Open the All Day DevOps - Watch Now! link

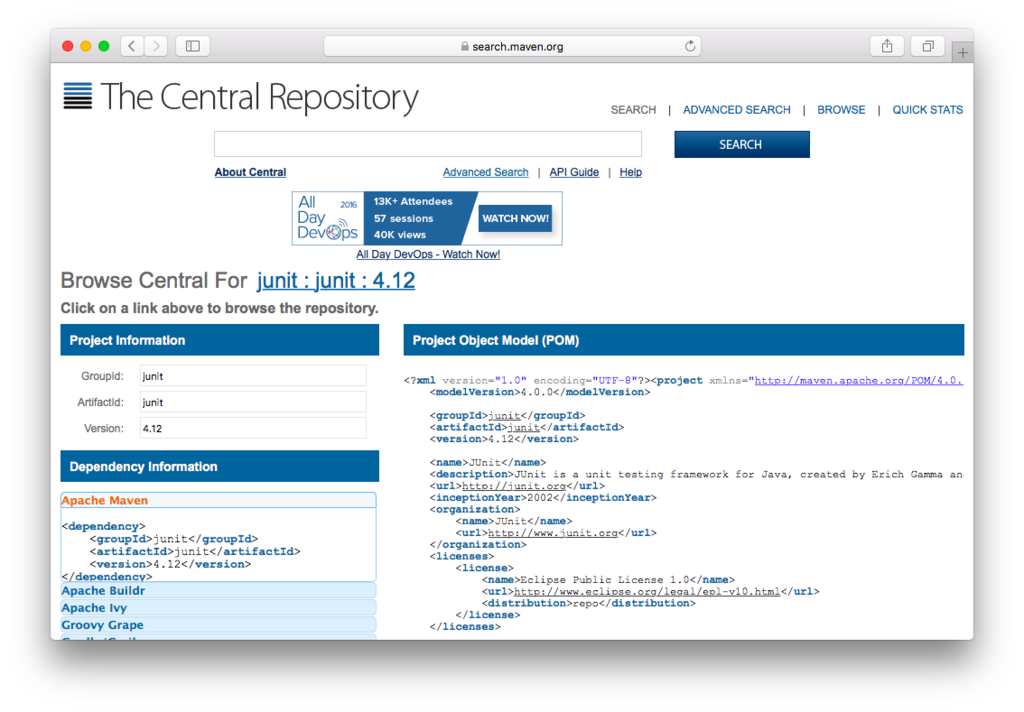point(428,254)
